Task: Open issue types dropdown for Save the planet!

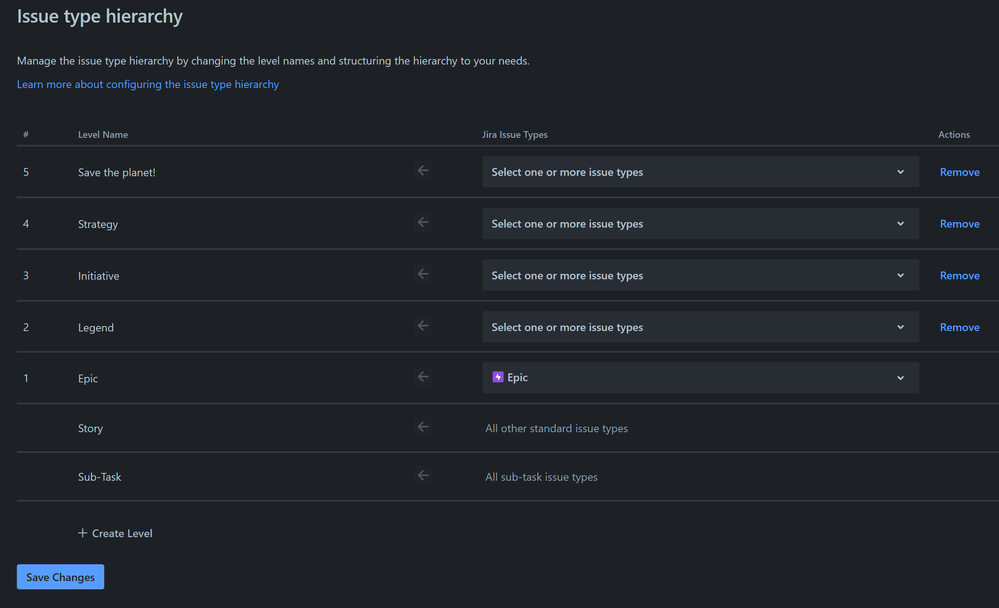Action: pyautogui.click(x=700, y=172)
